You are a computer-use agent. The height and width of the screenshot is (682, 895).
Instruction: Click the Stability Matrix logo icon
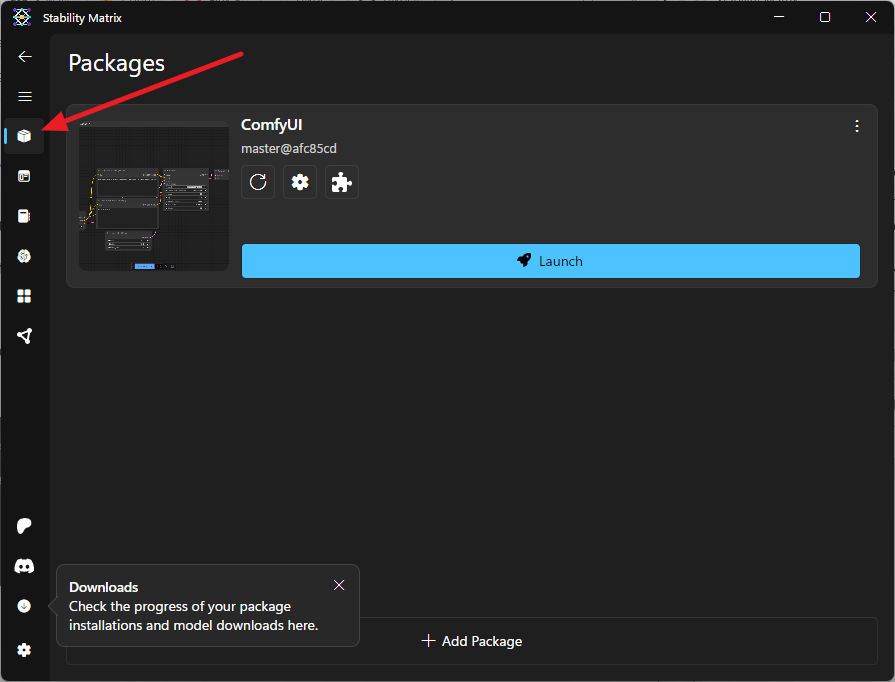coord(22,18)
